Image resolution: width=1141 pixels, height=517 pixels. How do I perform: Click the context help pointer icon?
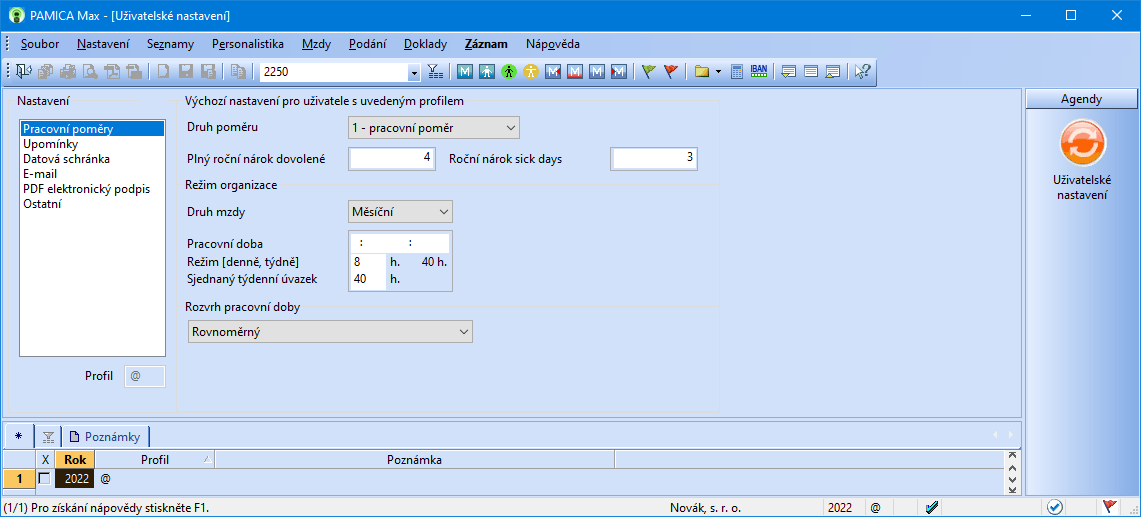click(862, 72)
